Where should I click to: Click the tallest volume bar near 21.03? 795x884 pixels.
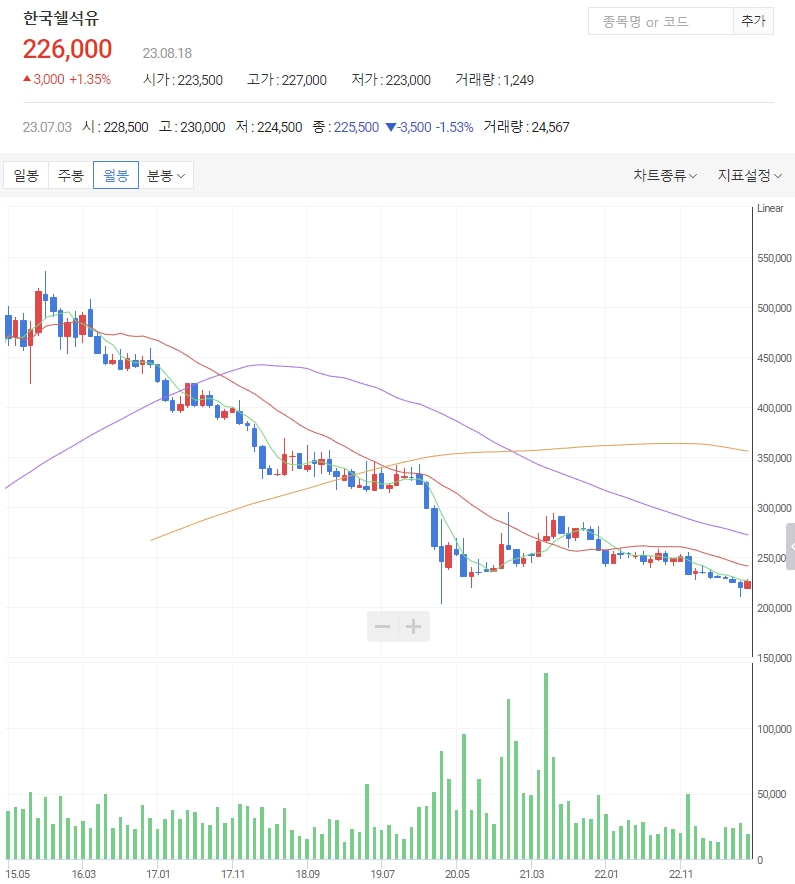coord(546,766)
